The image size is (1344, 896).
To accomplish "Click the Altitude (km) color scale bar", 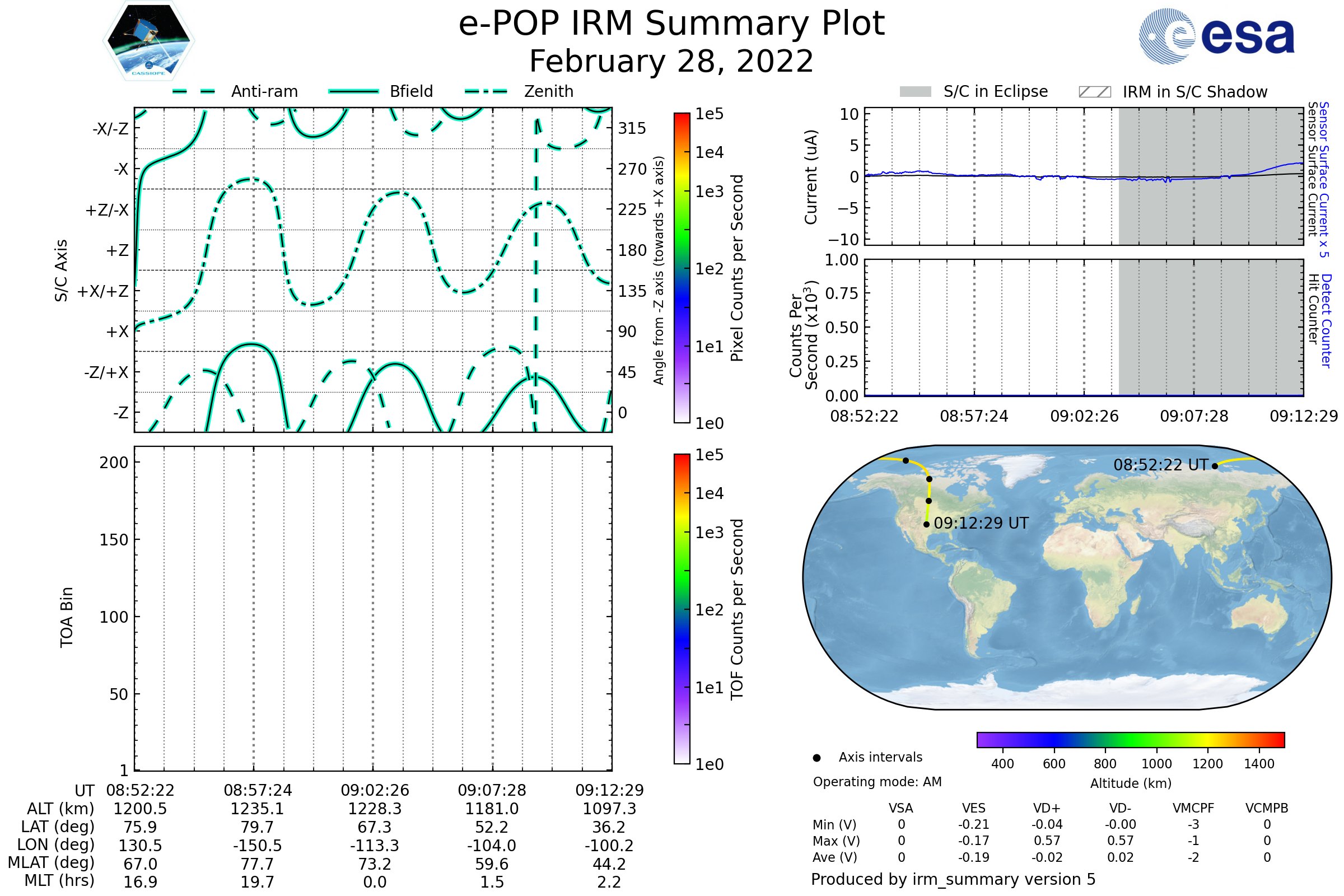I will click(x=1130, y=739).
